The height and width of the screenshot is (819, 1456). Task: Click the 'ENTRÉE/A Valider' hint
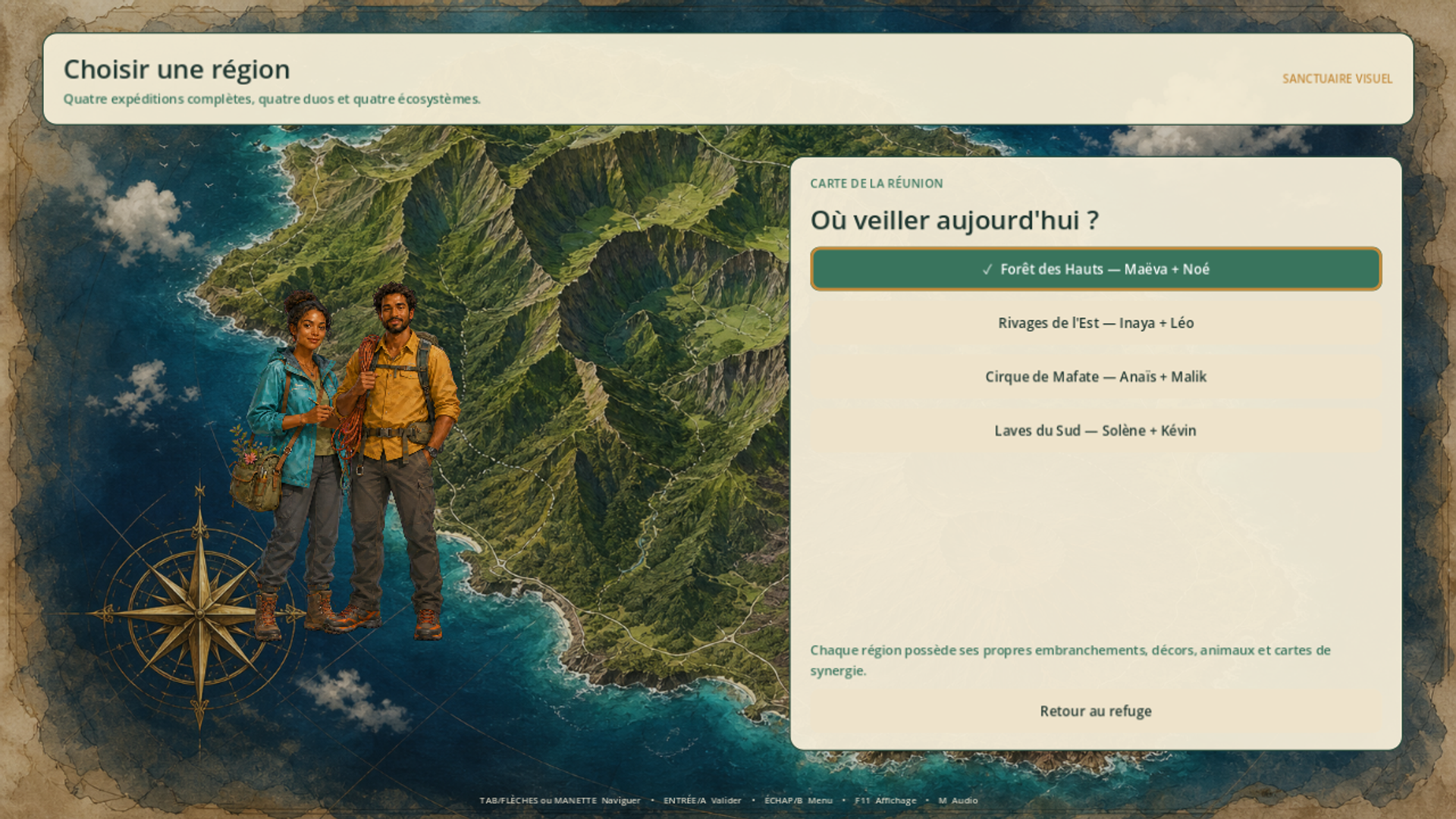(x=702, y=800)
